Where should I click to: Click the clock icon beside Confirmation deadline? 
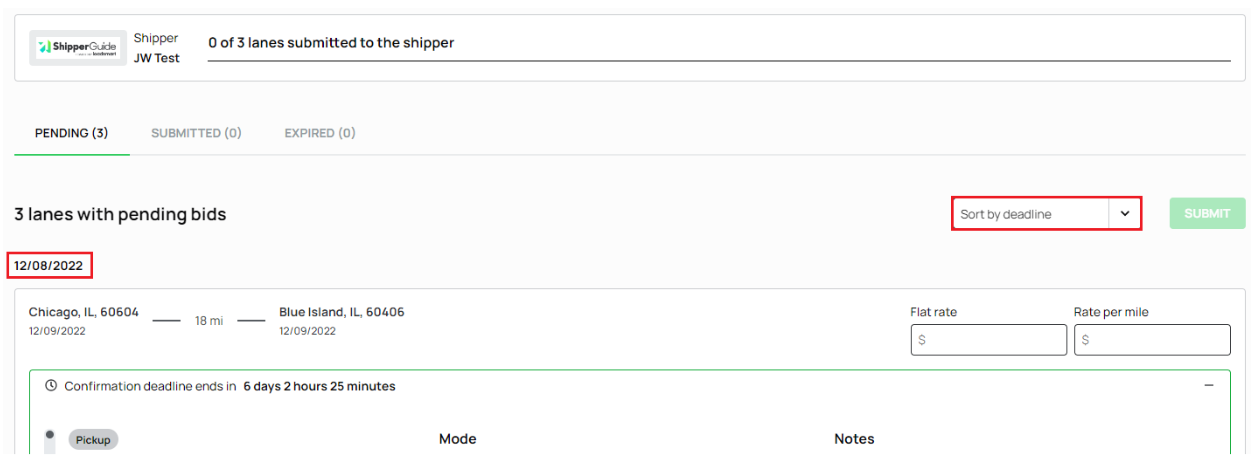coord(51,386)
